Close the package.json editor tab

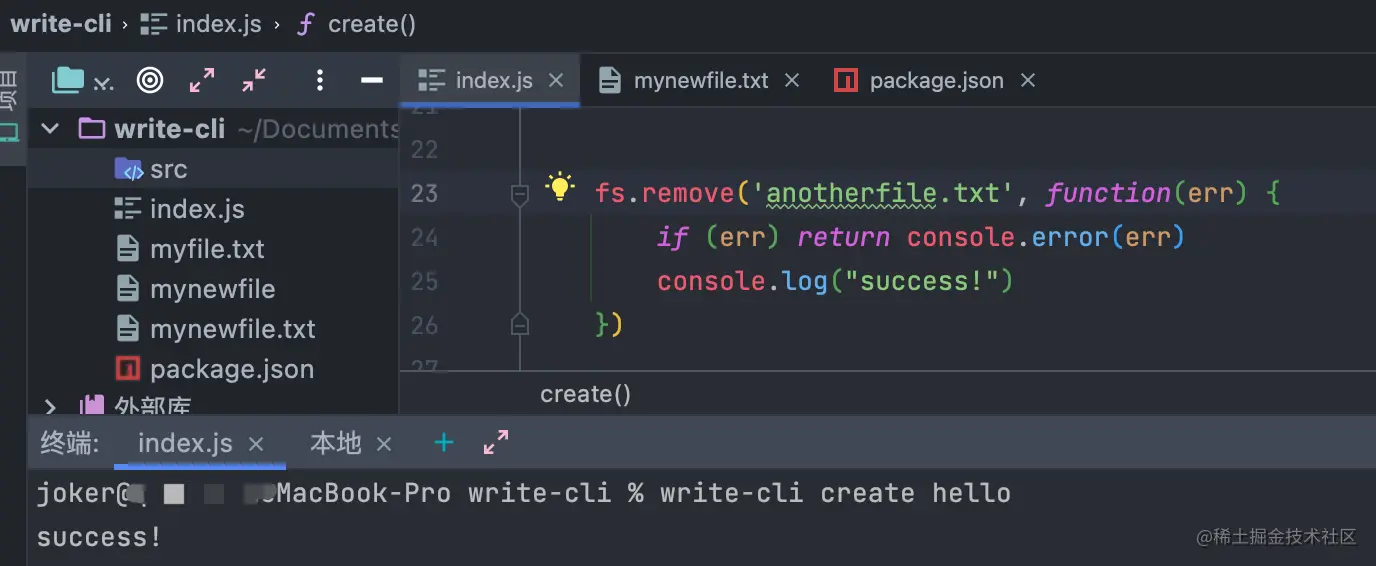pos(1028,81)
